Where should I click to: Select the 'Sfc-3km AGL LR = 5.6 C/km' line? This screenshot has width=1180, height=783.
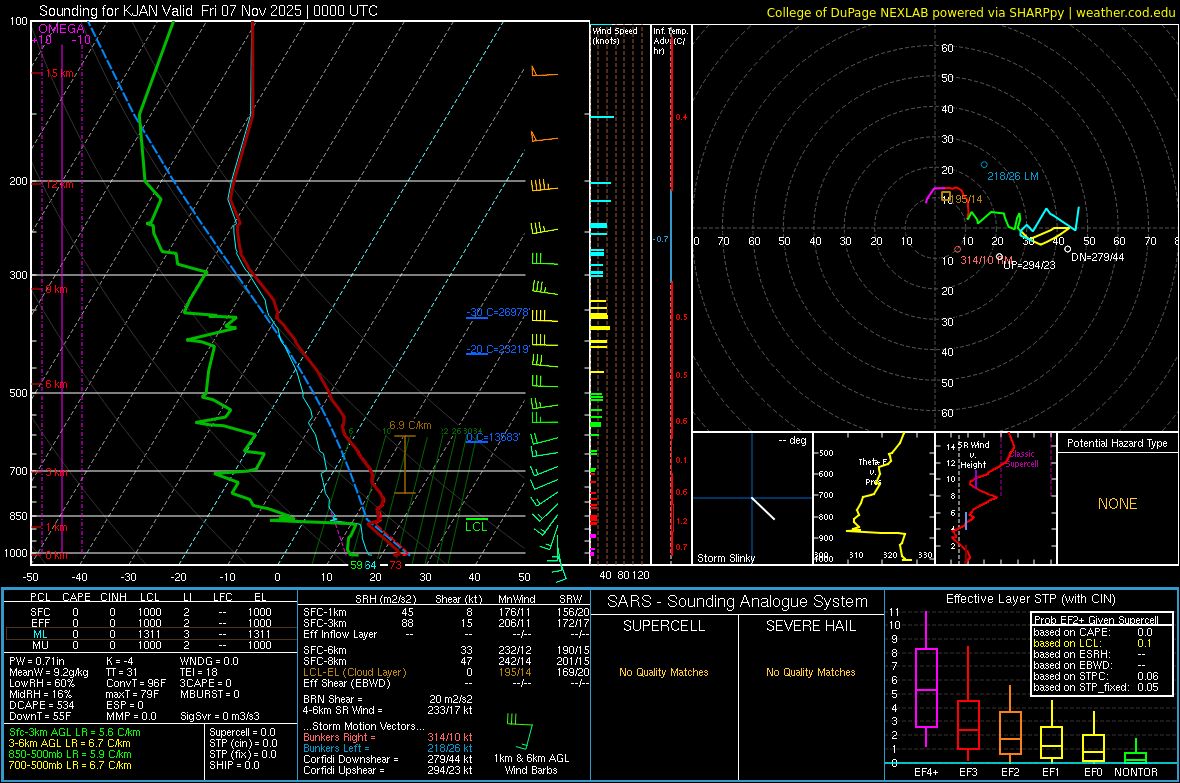tap(75, 732)
